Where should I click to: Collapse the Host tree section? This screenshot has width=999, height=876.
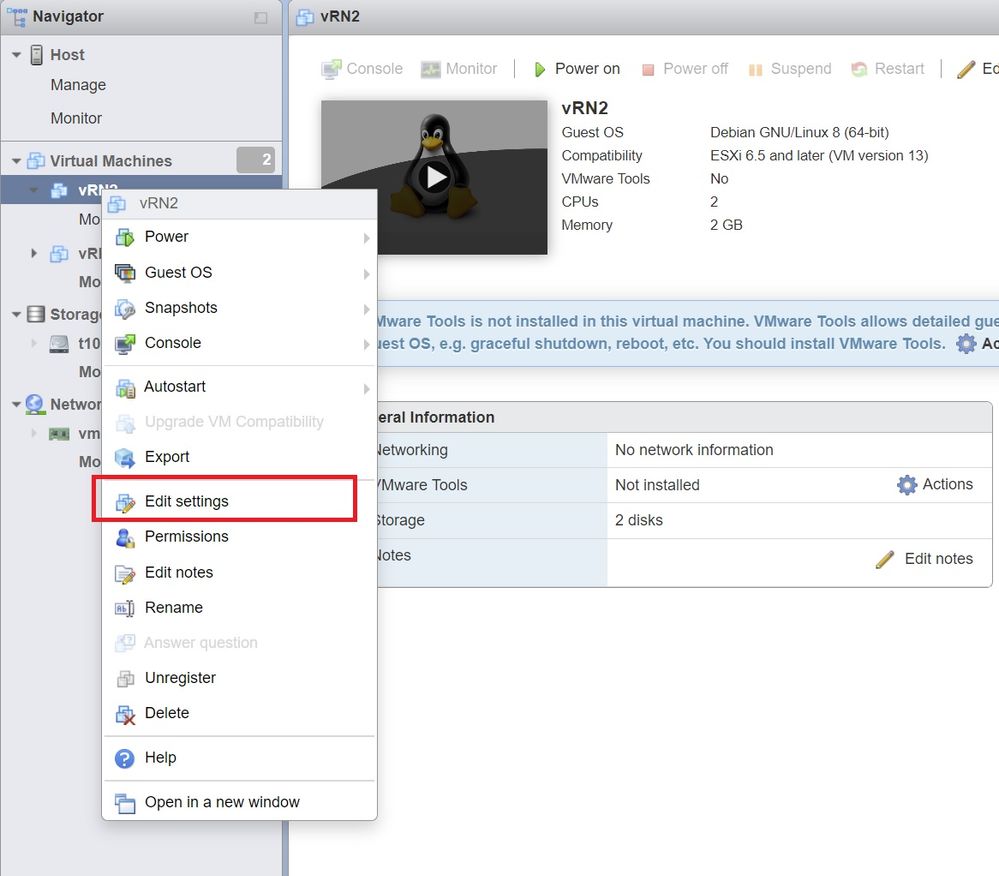coord(16,55)
